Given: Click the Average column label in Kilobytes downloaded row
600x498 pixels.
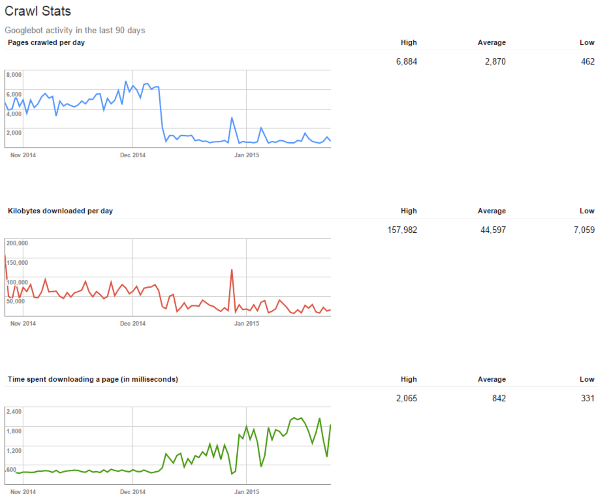Looking at the screenshot, I should coord(492,211).
